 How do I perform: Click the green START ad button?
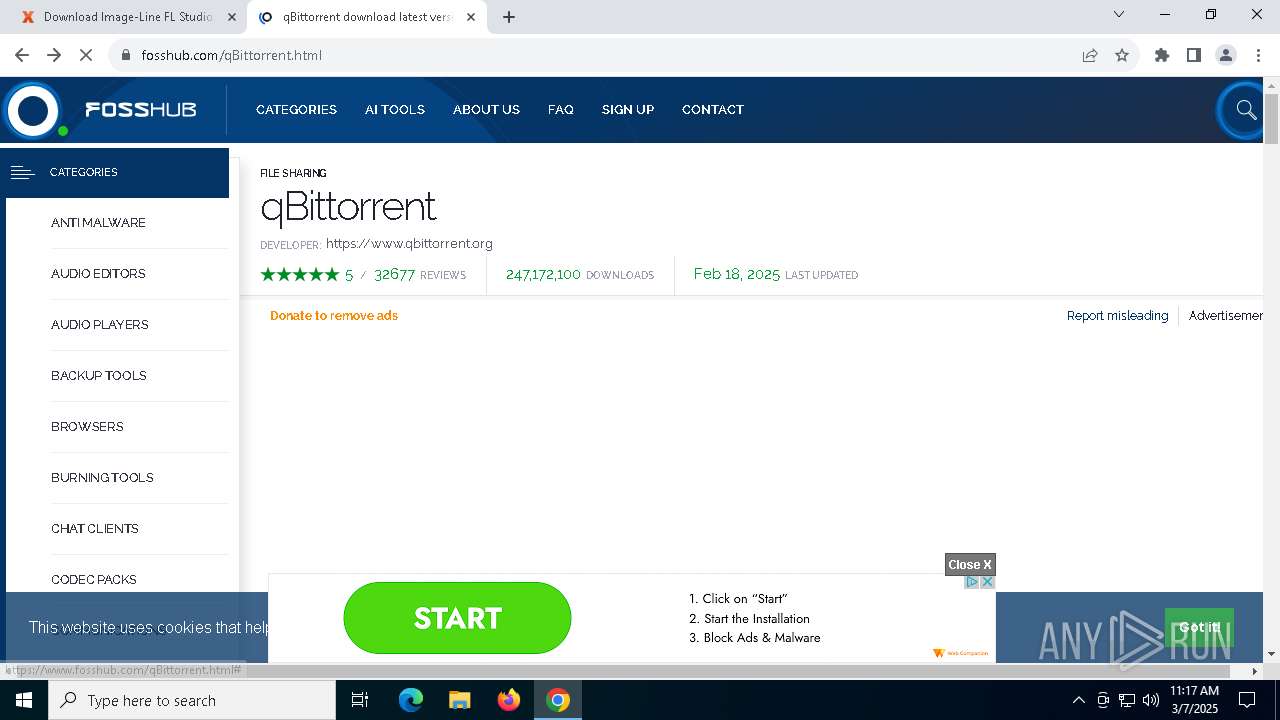(x=457, y=618)
